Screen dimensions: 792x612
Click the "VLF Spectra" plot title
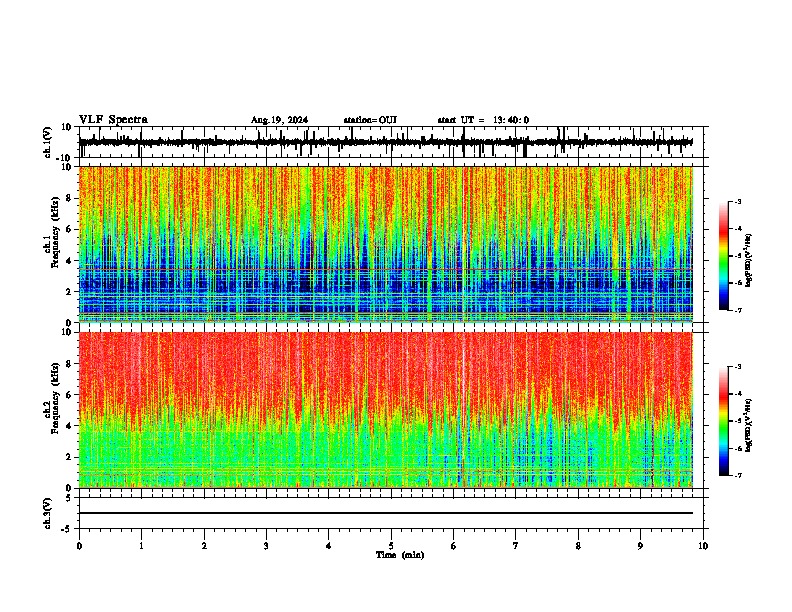click(113, 120)
